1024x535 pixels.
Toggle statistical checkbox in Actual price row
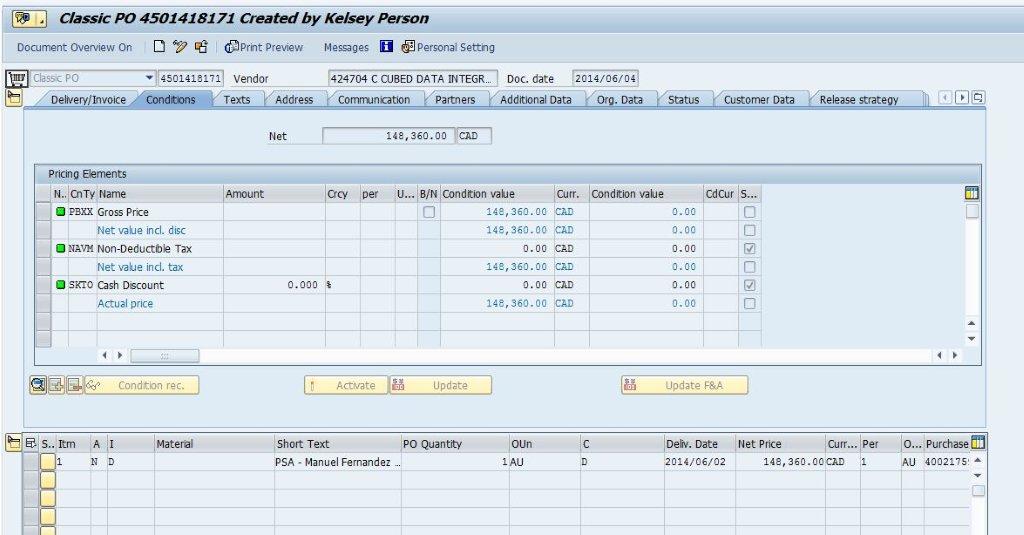click(749, 303)
